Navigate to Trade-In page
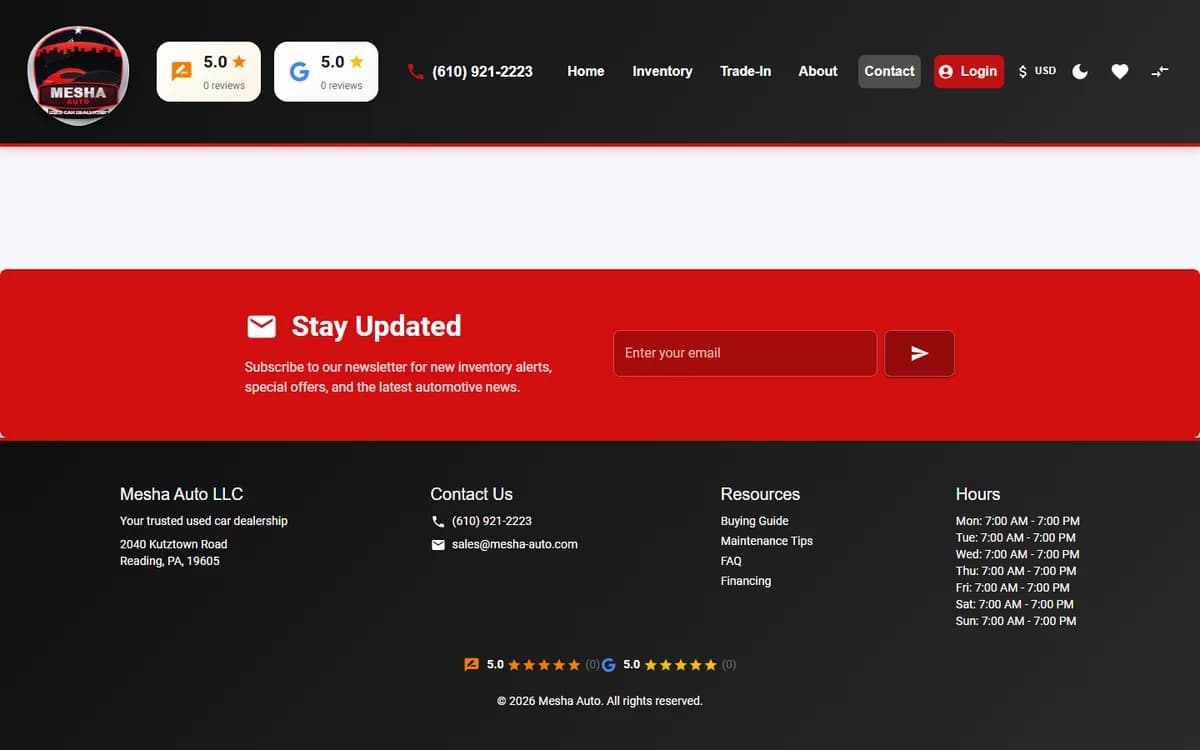 (x=745, y=71)
